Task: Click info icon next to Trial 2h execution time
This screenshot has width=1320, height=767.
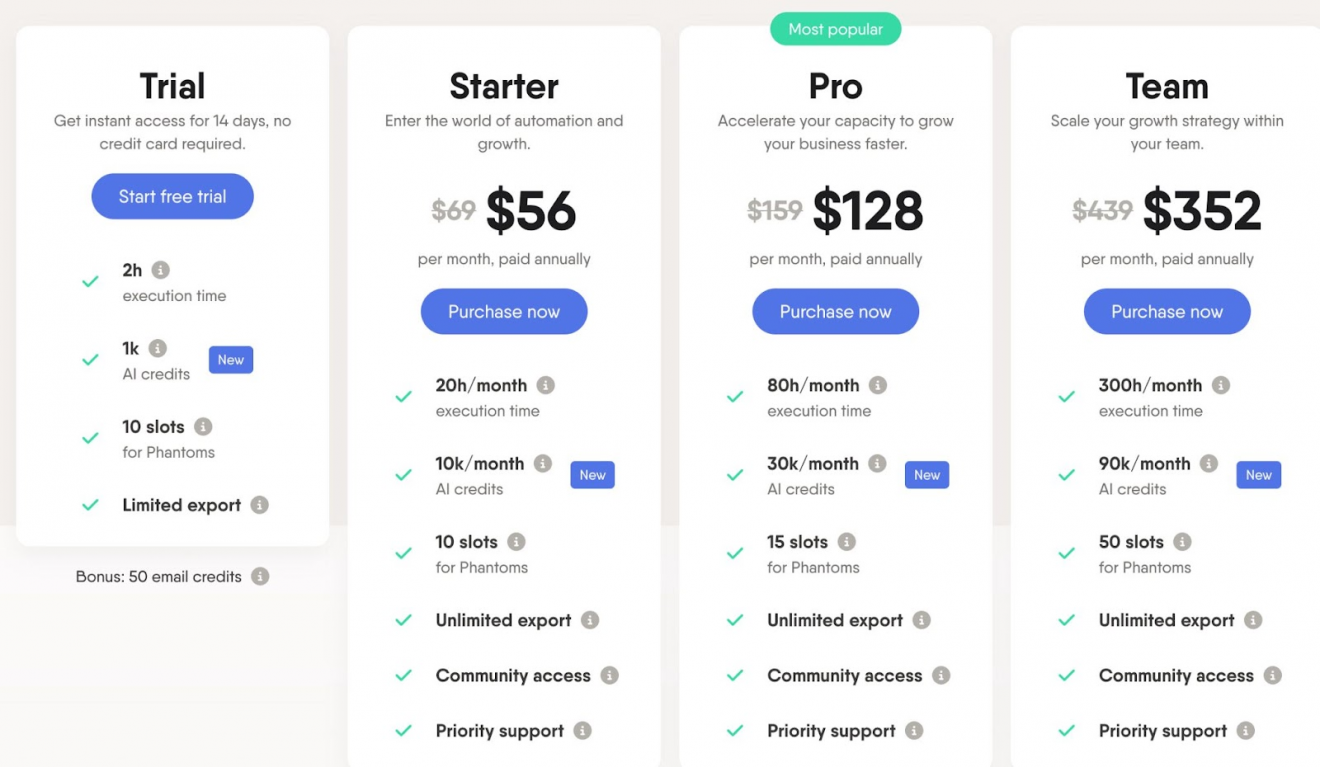Action: [160, 270]
